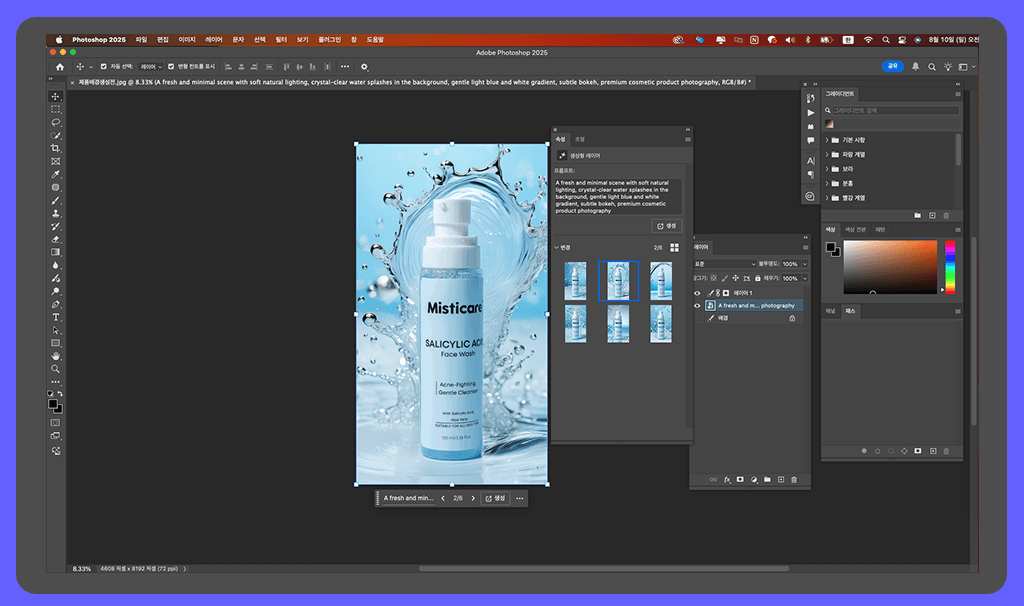Viewport: 1024px width, 606px height.
Task: Select the Rectangular Marquee tool
Action: 56,109
